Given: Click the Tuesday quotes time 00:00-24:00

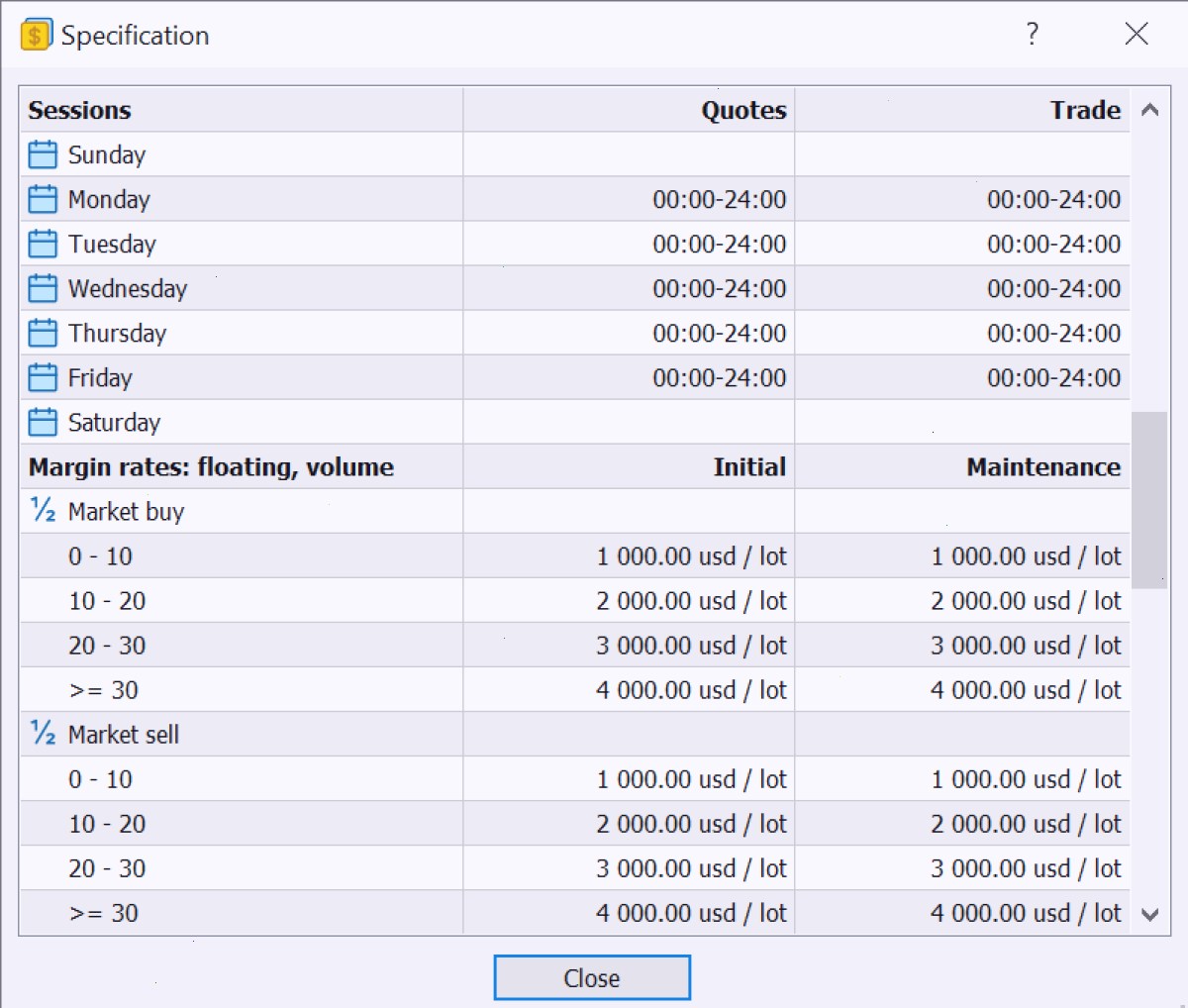Looking at the screenshot, I should (x=720, y=244).
